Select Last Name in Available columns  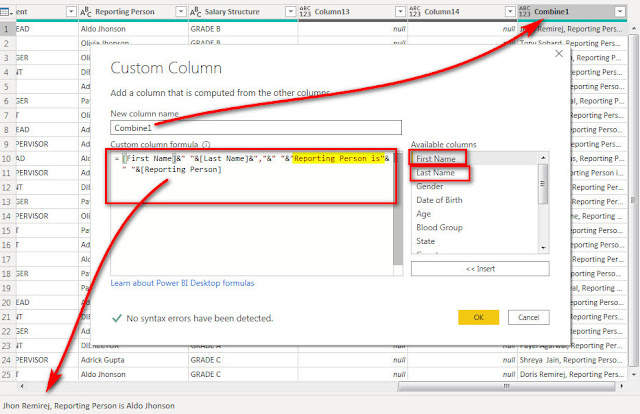435,173
